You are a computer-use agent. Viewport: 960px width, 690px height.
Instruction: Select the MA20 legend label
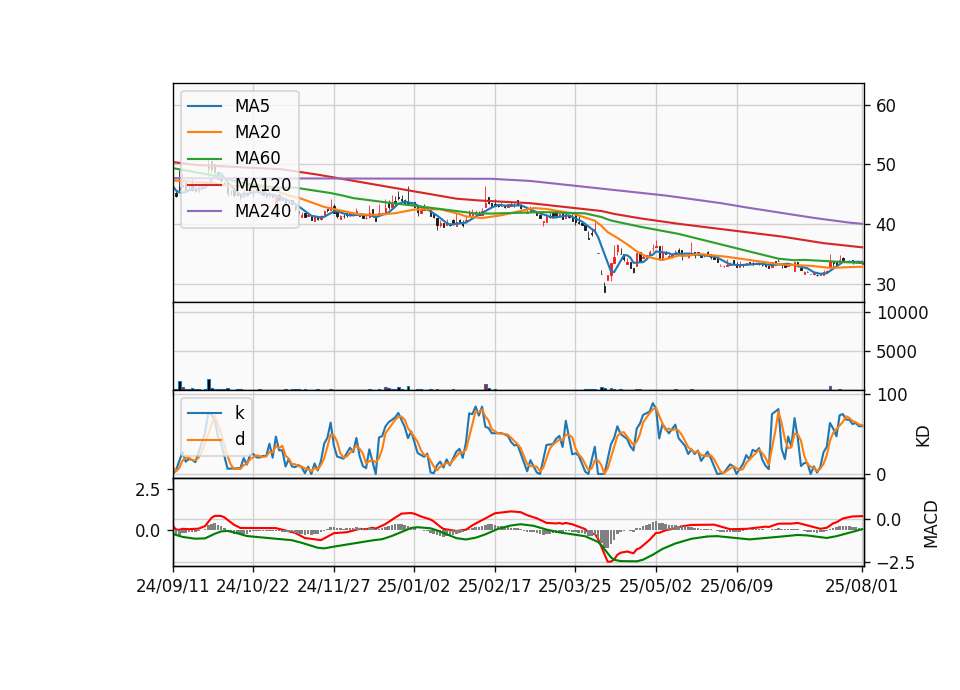(x=257, y=132)
